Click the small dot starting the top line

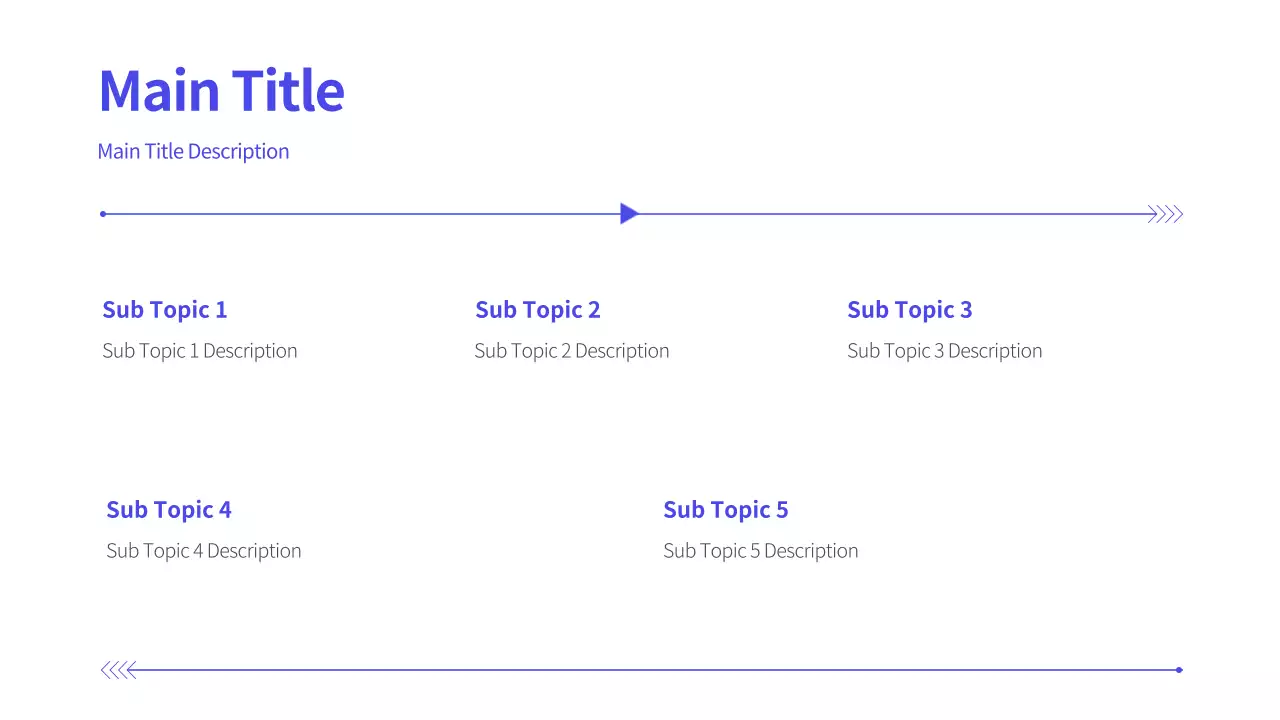tap(103, 213)
